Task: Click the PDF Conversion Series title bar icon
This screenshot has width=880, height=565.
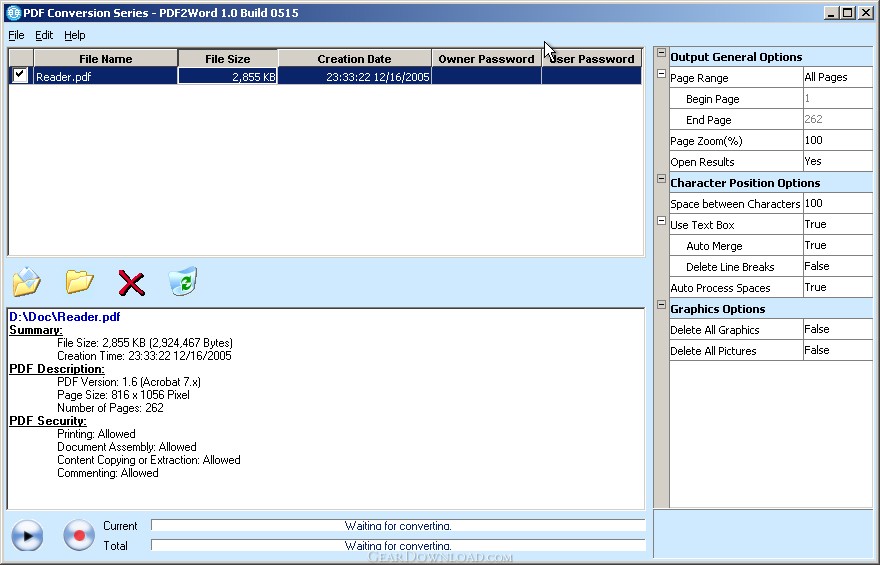Action: pos(13,13)
